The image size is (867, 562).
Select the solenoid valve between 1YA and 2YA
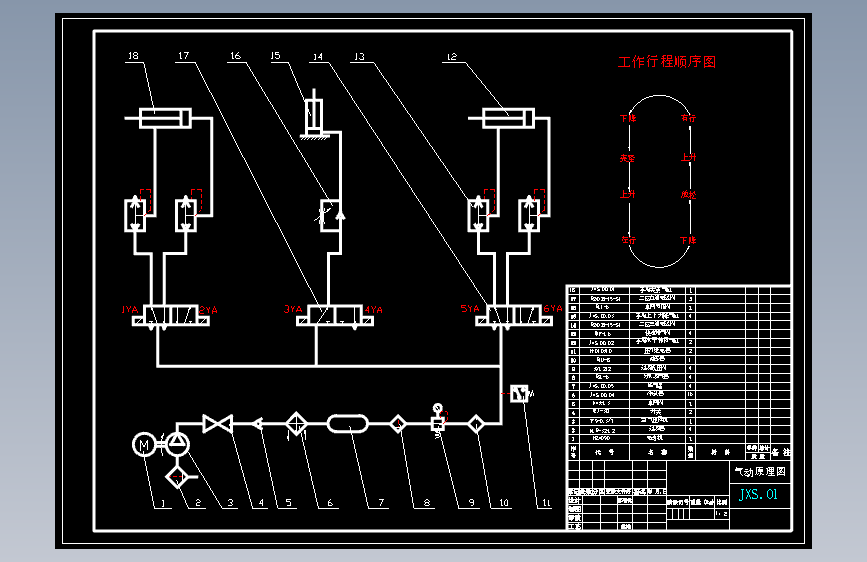(x=170, y=316)
